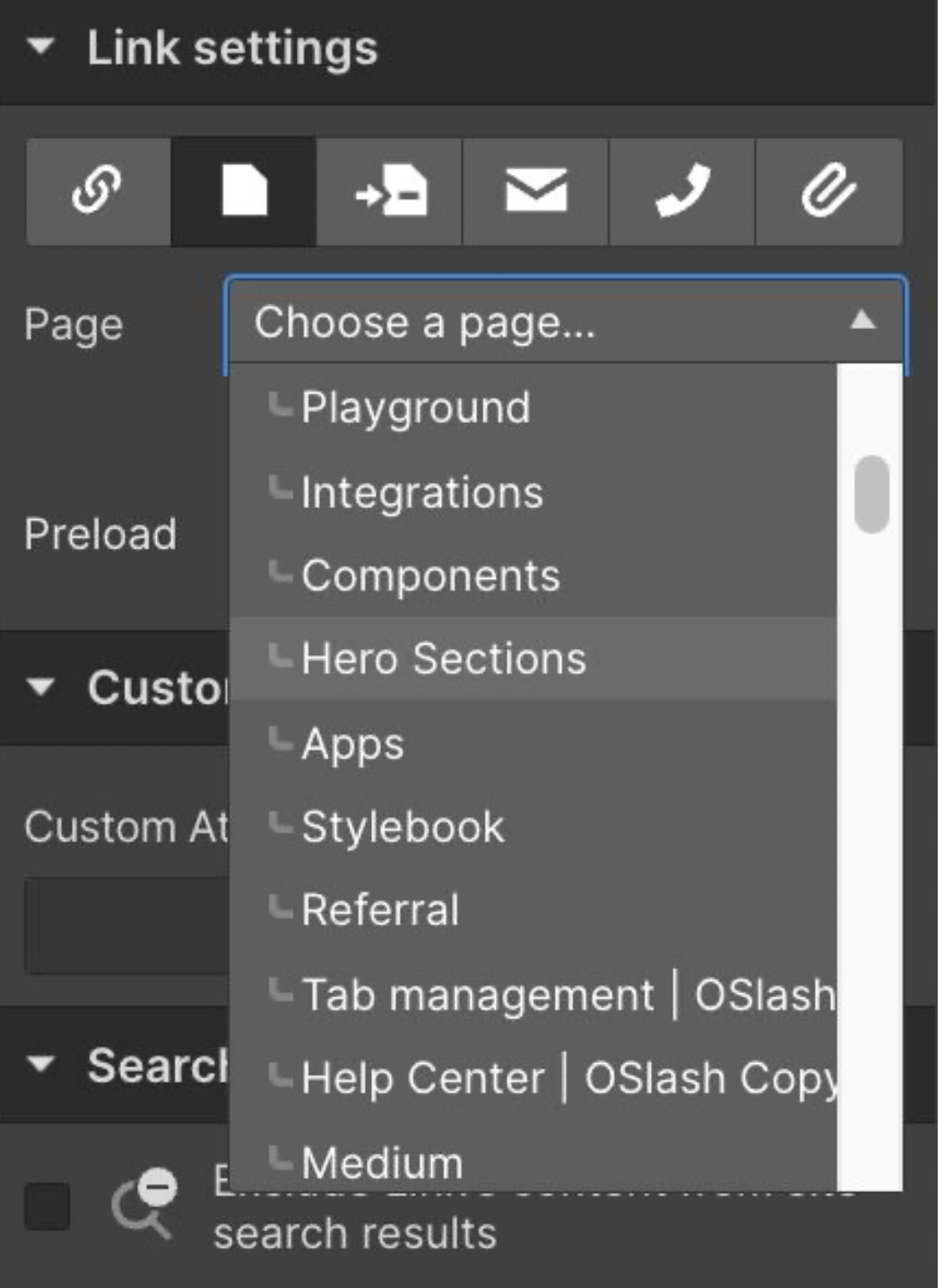Select the File attachment link type icon
This screenshot has width=944, height=1288.
point(828,191)
